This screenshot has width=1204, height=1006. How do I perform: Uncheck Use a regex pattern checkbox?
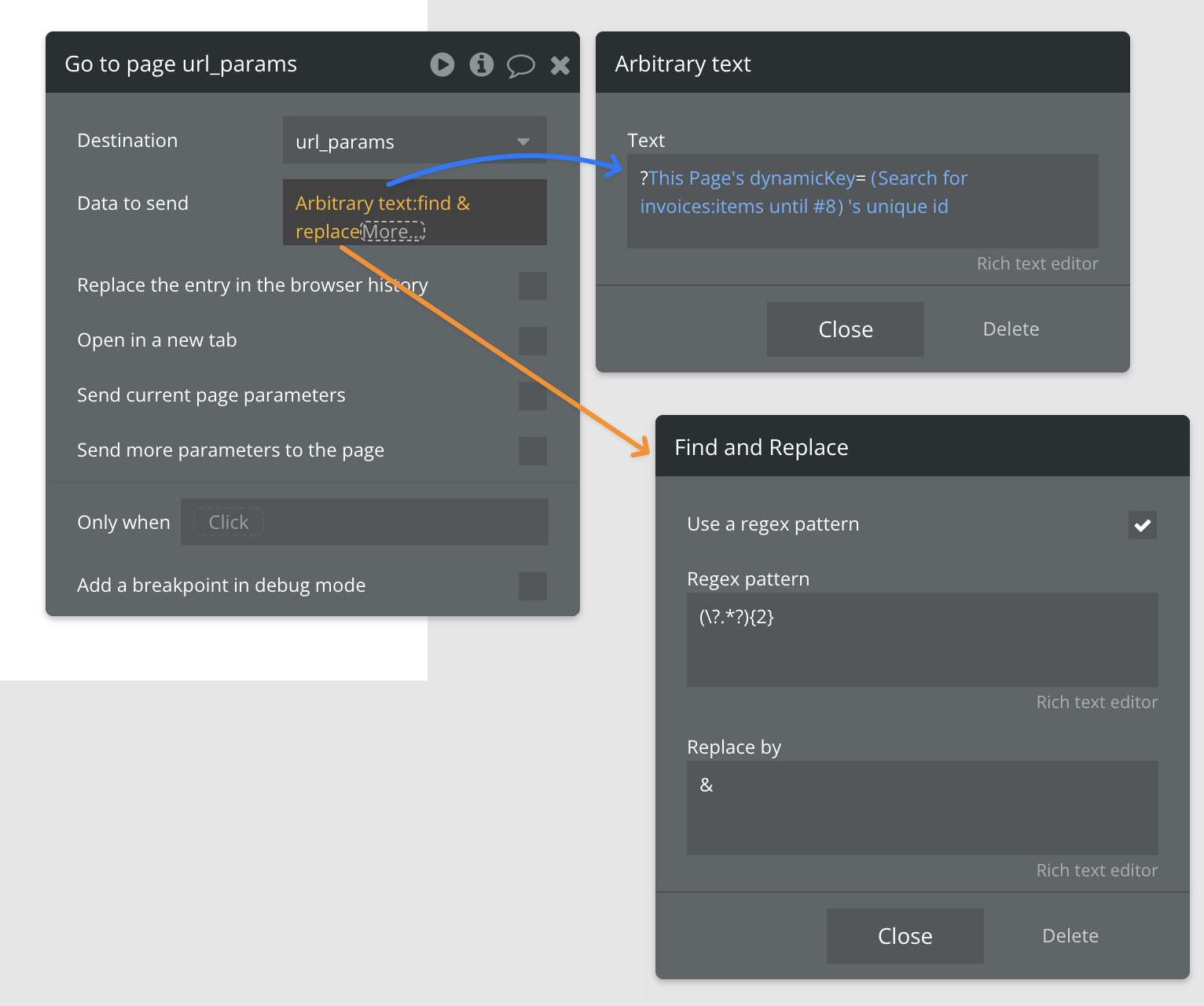click(x=1142, y=525)
